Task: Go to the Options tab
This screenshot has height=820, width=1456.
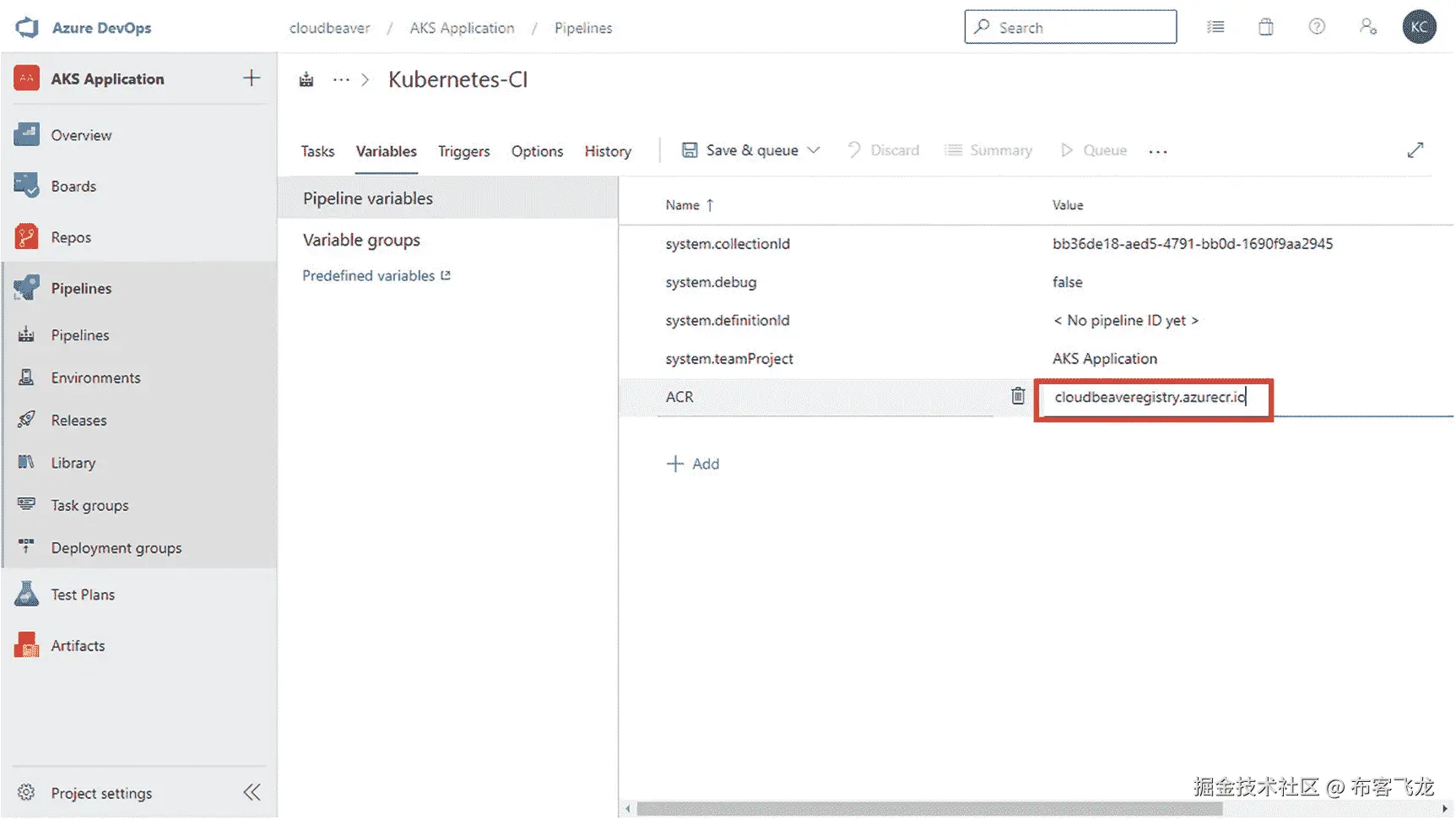Action: click(537, 151)
